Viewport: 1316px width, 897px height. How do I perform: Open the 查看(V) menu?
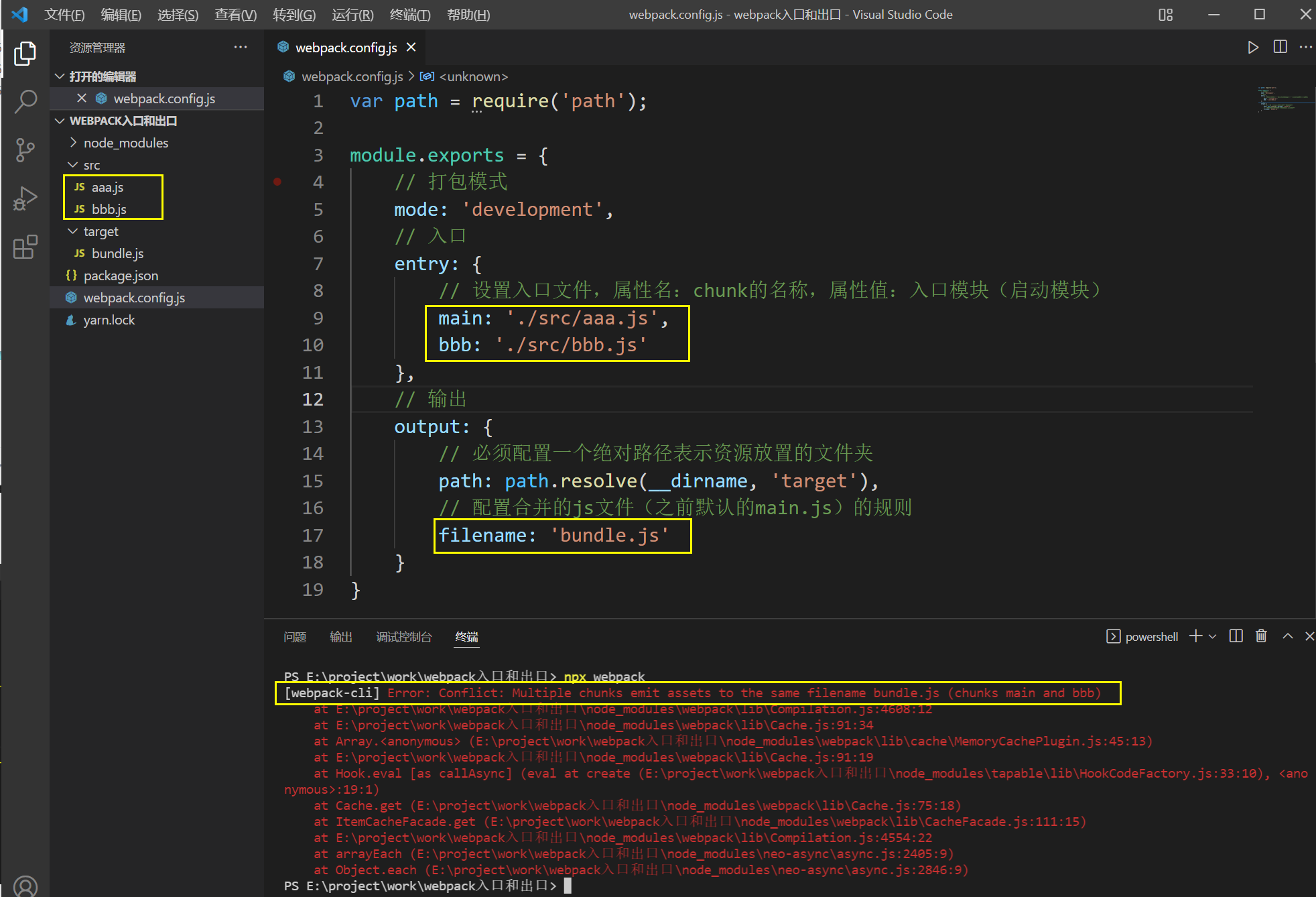[x=235, y=15]
